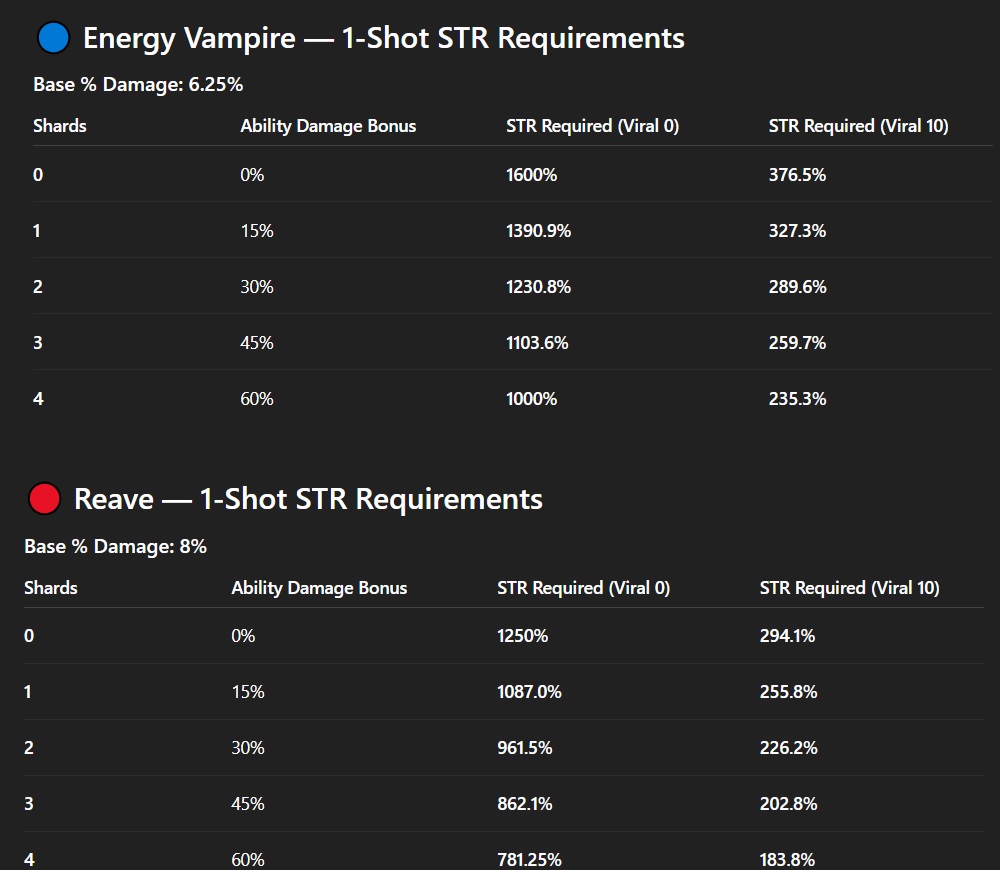The width and height of the screenshot is (1000, 870).
Task: Click the '1230.8%' cell
Action: pos(538,287)
